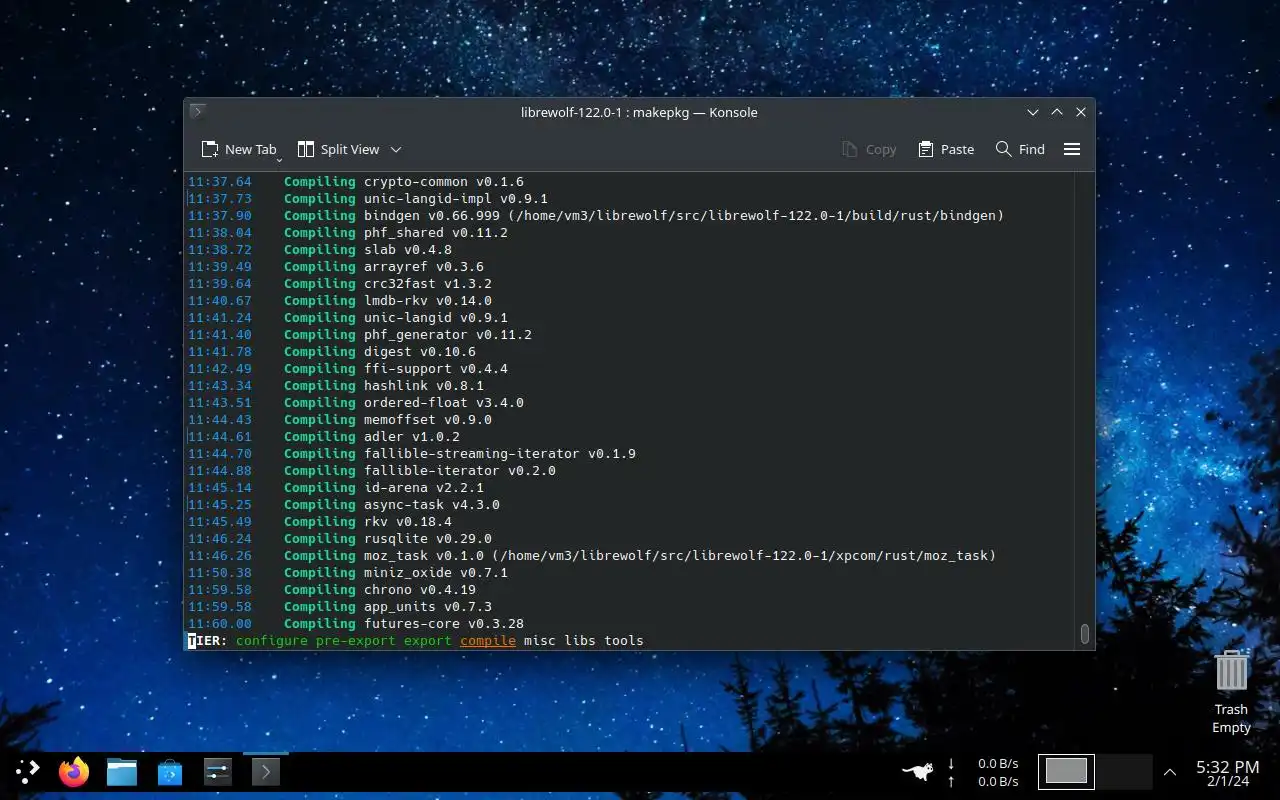
Task: Click the 'rusqlite v0.29.0' line
Action: coord(428,539)
